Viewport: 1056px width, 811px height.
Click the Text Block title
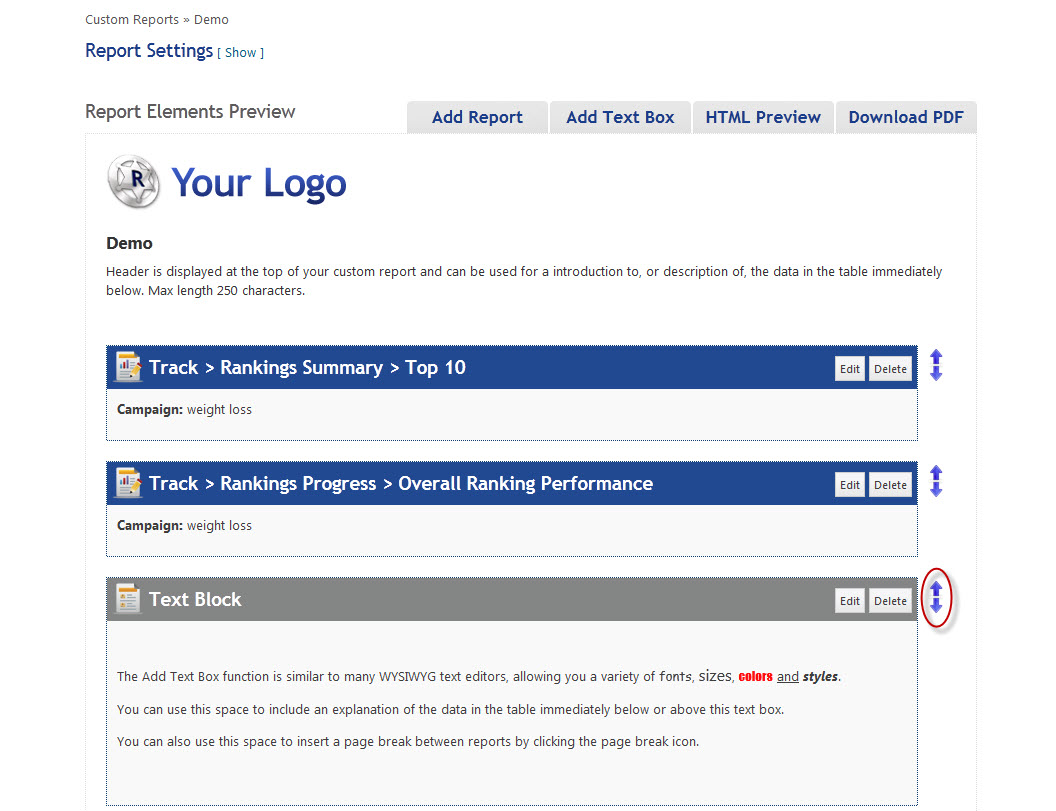coord(195,599)
